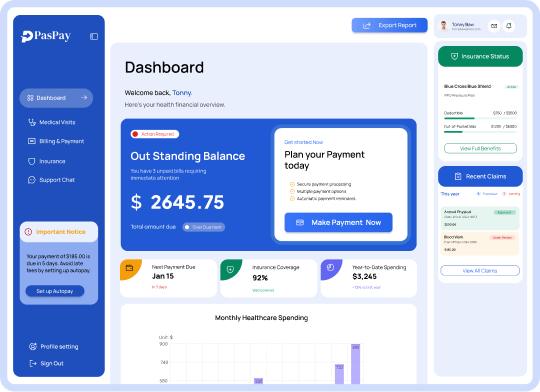Open the Annual Physical claim card
The width and height of the screenshot is (540, 392).
point(480,218)
